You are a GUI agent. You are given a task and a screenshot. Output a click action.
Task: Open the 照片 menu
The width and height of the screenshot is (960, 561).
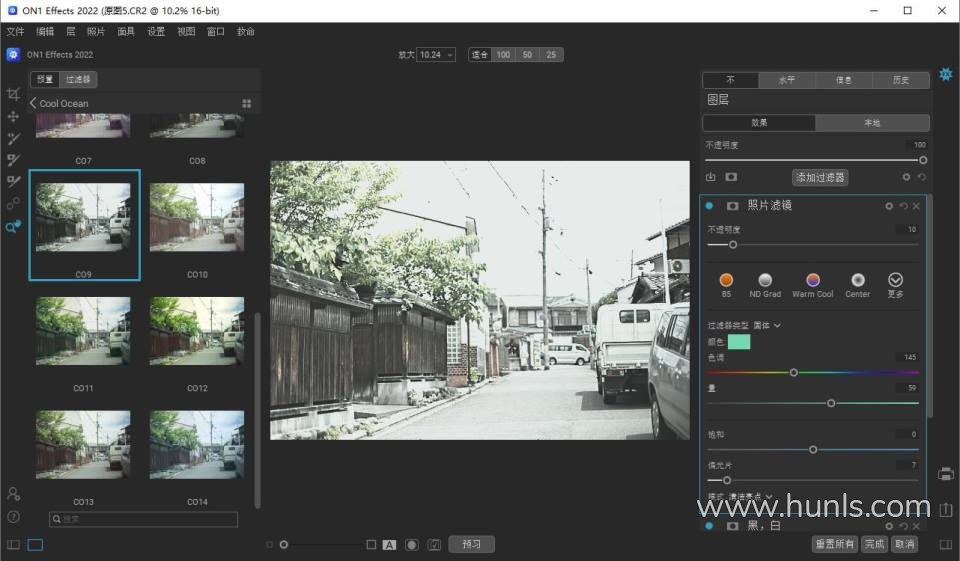tap(96, 31)
